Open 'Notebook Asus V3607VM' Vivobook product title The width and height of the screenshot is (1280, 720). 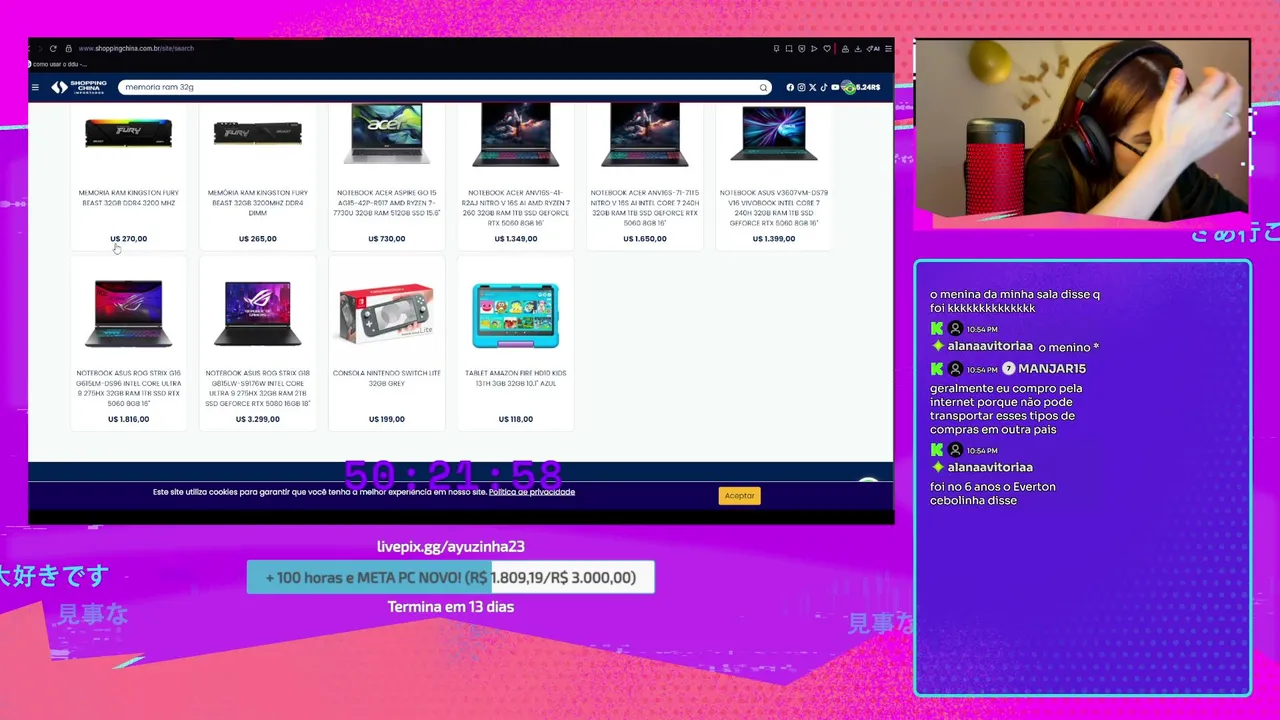point(774,208)
